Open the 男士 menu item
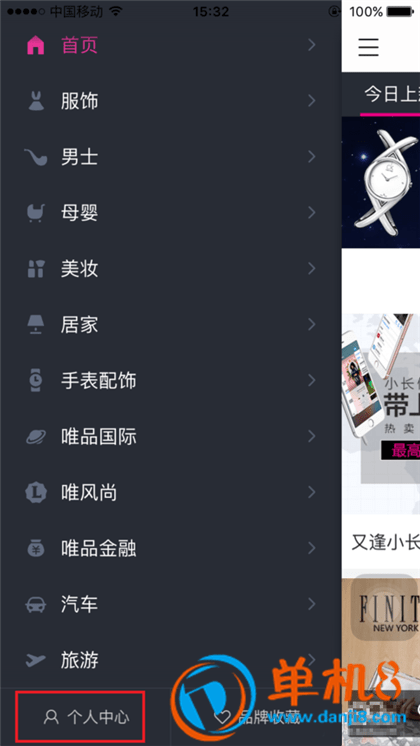The image size is (420, 746). [171, 157]
